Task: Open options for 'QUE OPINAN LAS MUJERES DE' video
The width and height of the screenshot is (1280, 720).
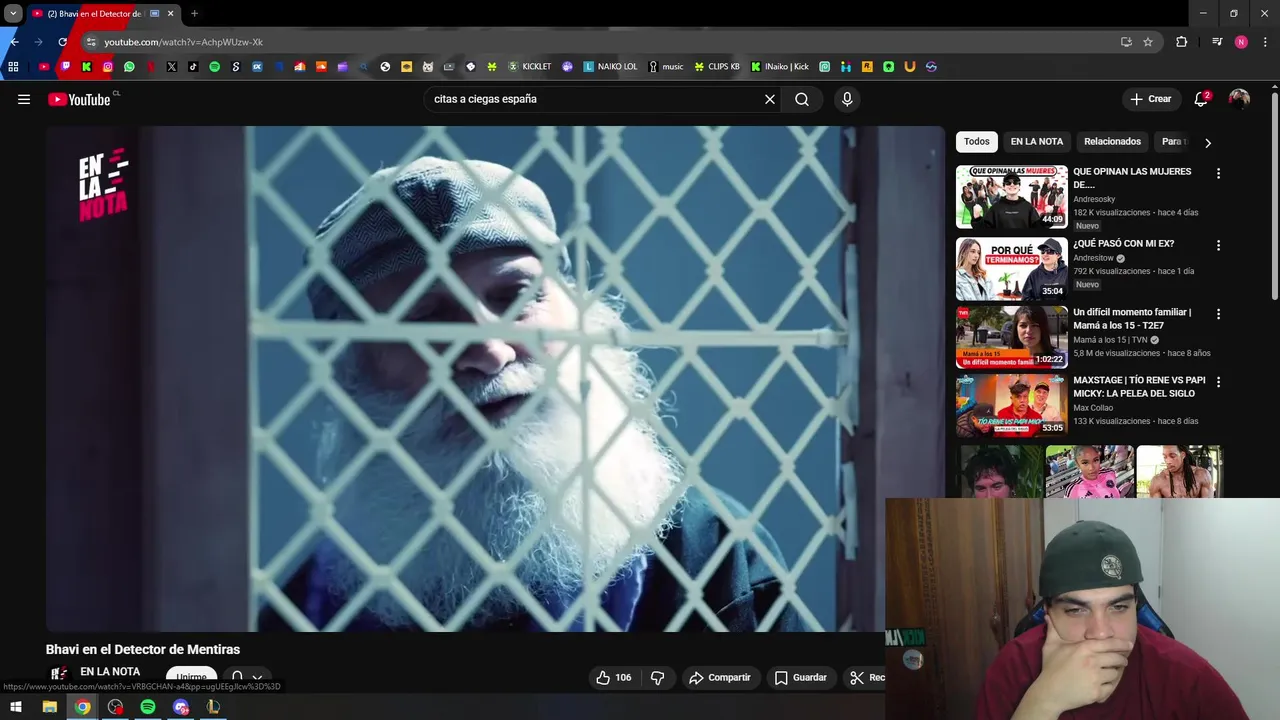Action: click(1218, 173)
